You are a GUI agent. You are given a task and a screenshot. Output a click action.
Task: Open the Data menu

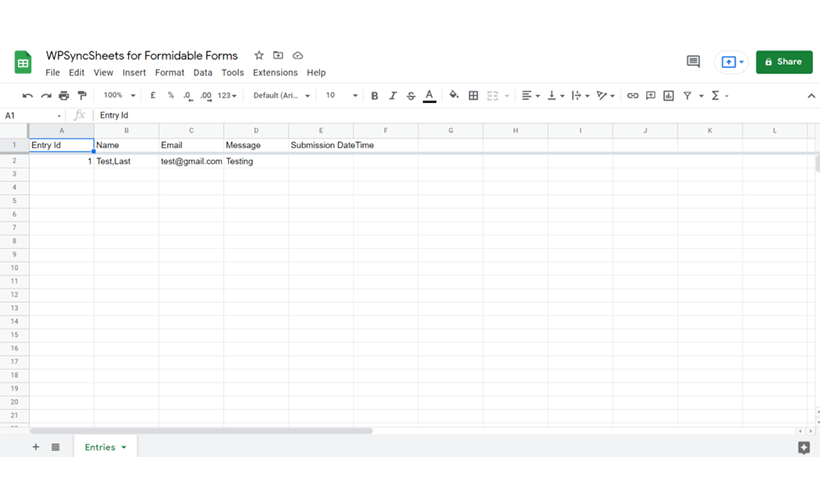[x=202, y=73]
